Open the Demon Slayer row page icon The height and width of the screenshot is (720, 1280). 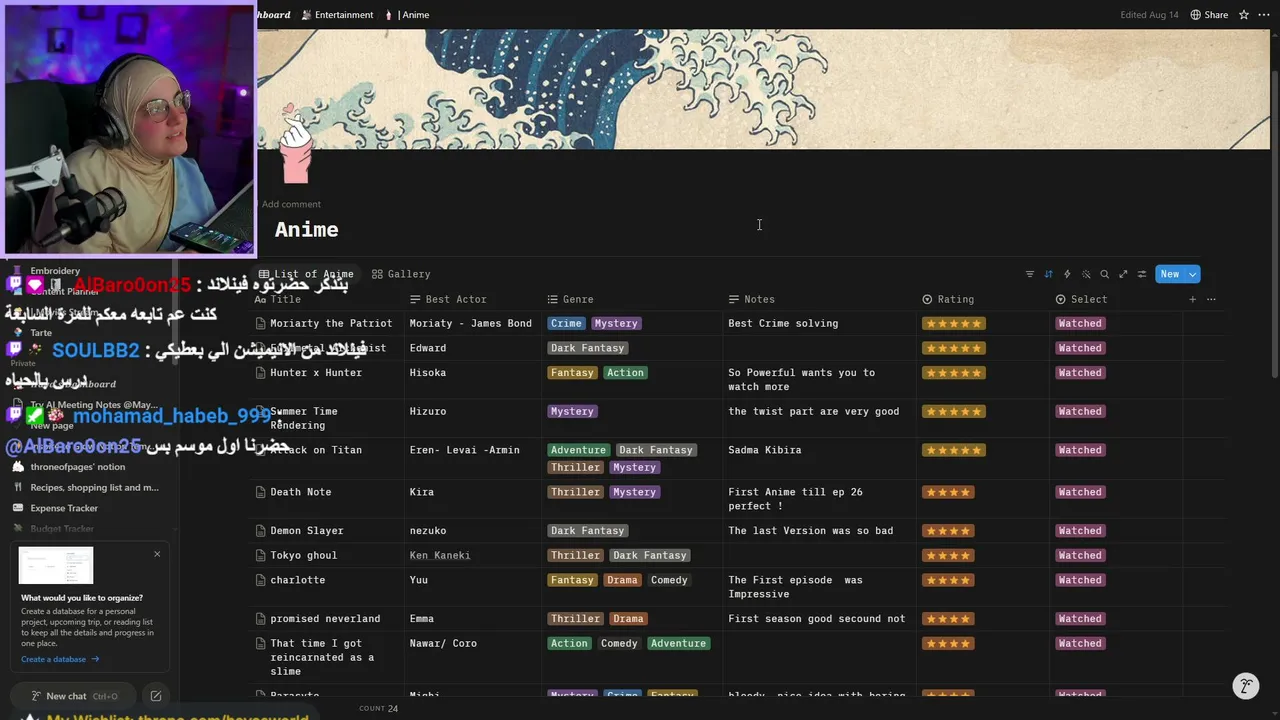[260, 531]
